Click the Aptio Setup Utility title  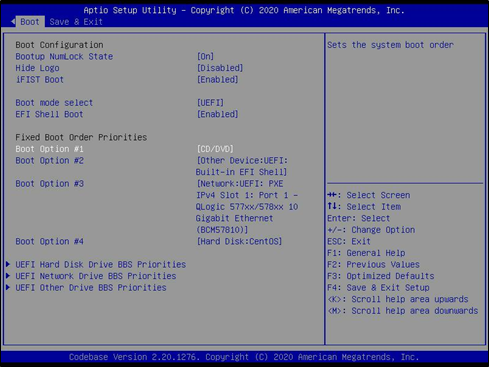point(244,10)
